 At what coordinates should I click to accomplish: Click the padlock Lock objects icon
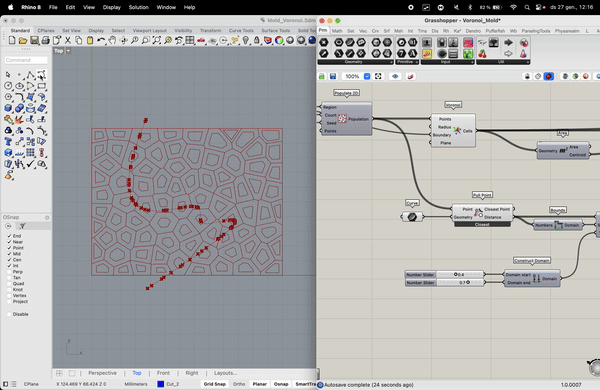pyautogui.click(x=257, y=40)
